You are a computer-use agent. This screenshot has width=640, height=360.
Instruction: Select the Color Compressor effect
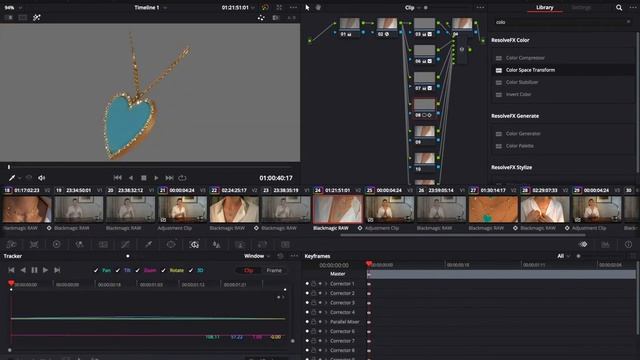pyautogui.click(x=563, y=58)
